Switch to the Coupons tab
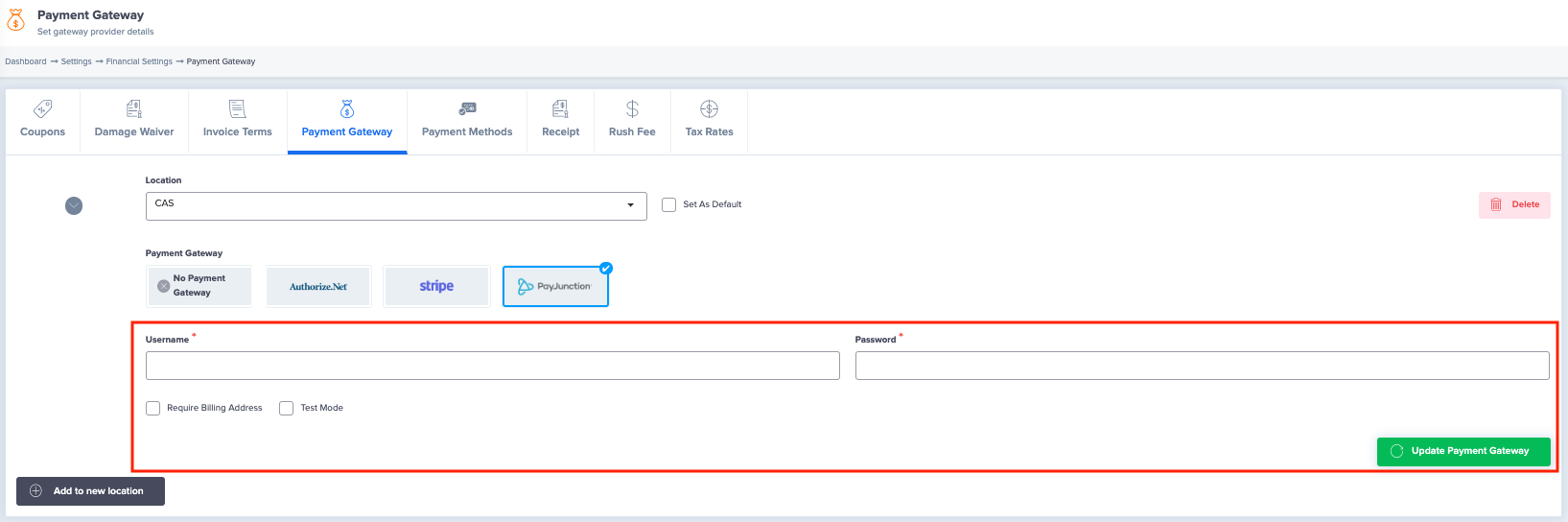1568x522 pixels. [x=43, y=121]
